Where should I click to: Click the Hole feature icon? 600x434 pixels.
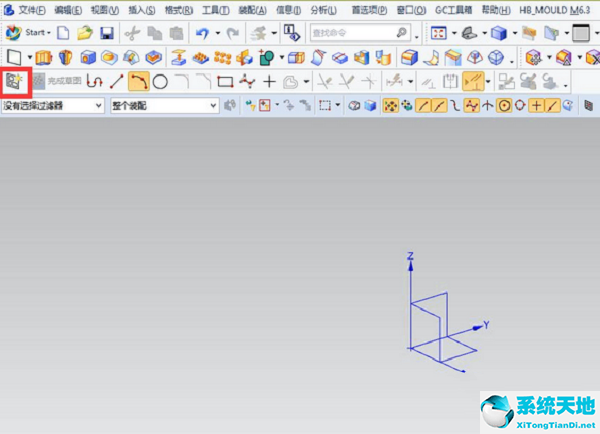[x=88, y=58]
